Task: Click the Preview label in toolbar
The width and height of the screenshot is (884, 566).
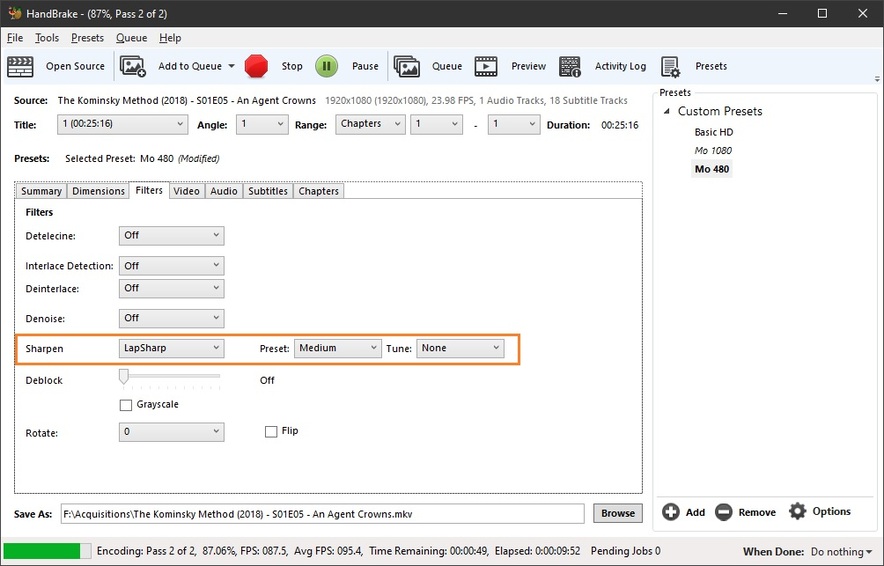Action: click(x=528, y=66)
